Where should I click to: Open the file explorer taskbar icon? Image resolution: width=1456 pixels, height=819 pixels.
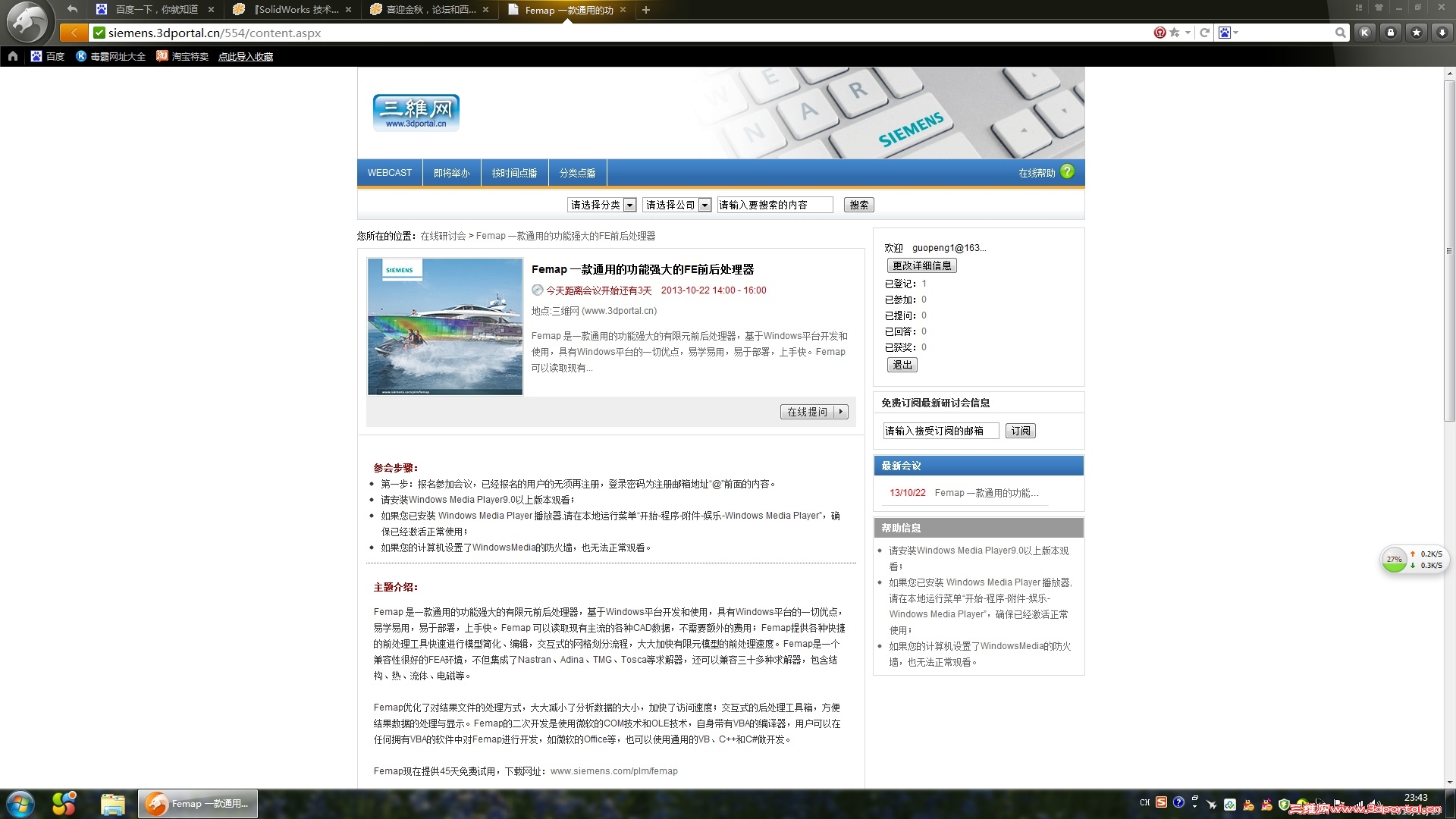tap(112, 804)
